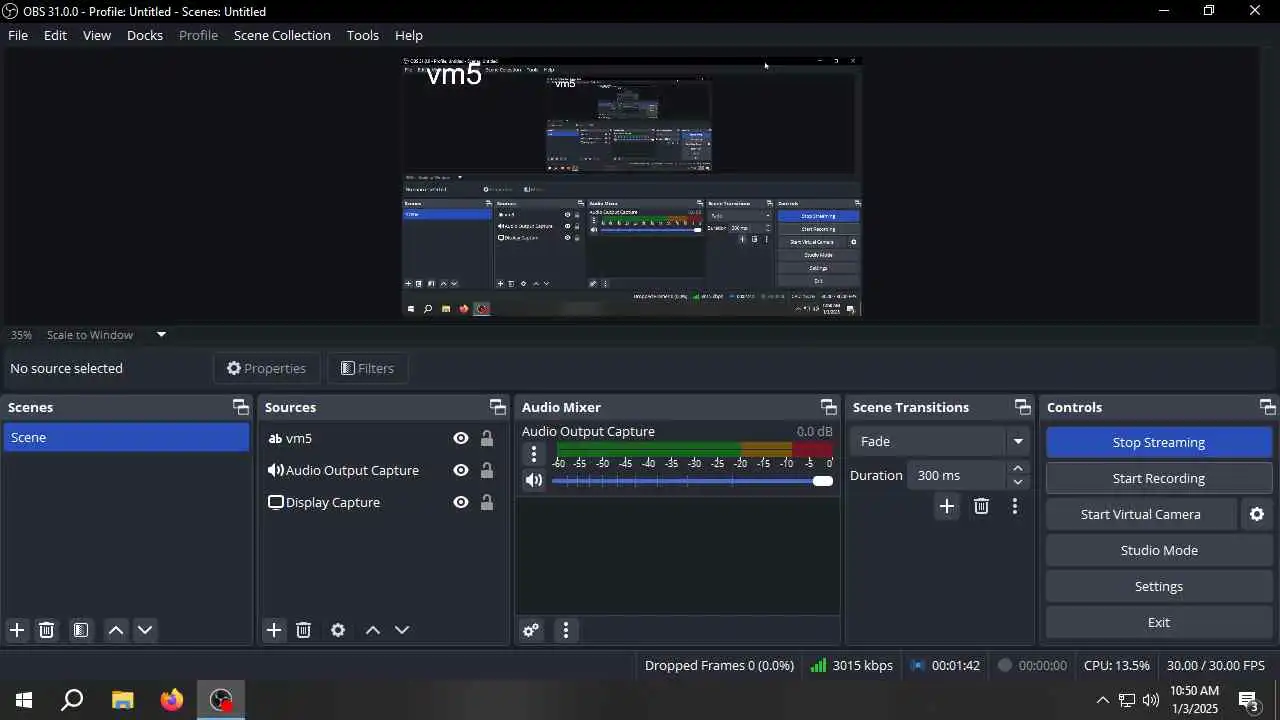Open the Help menu
Viewport: 1280px width, 720px height.
409,35
